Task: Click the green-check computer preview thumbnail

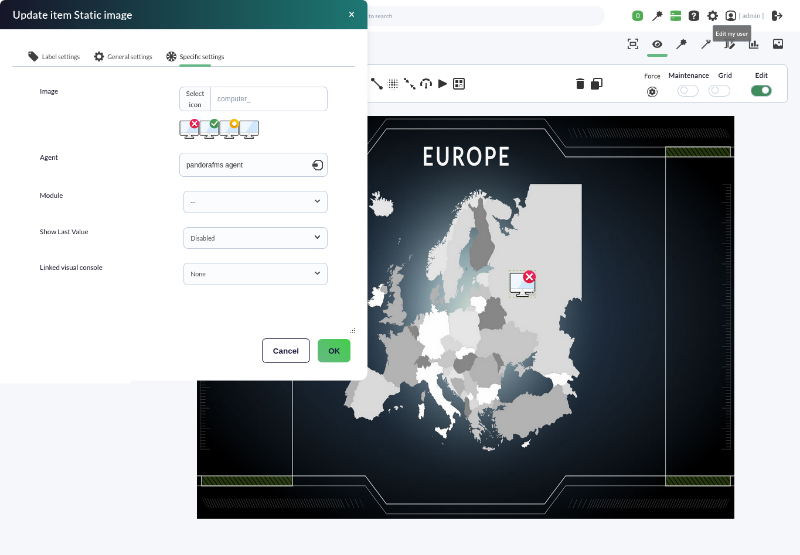Action: 209,129
